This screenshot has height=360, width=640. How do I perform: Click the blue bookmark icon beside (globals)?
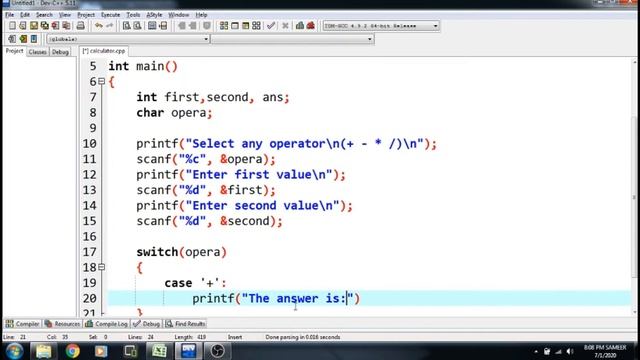click(x=34, y=39)
